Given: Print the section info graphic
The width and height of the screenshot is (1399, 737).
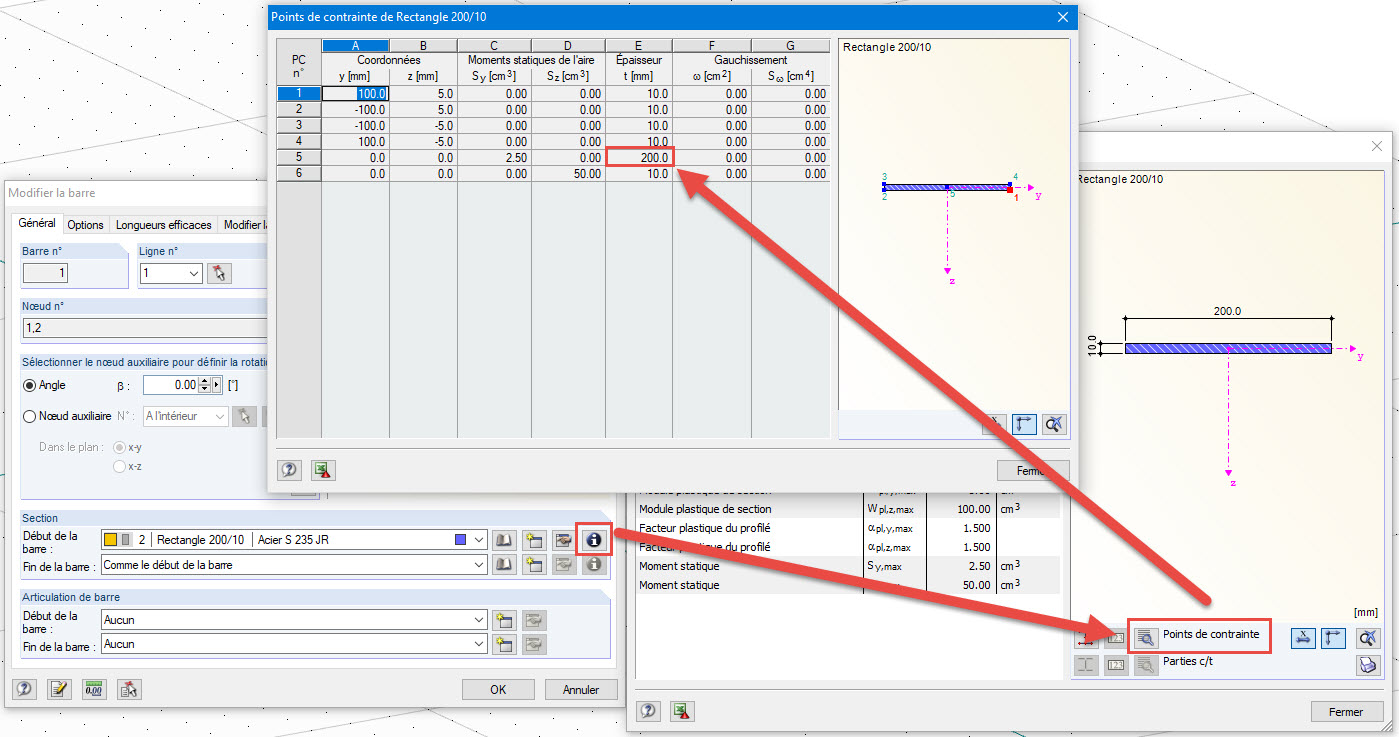Looking at the screenshot, I should 1368,665.
